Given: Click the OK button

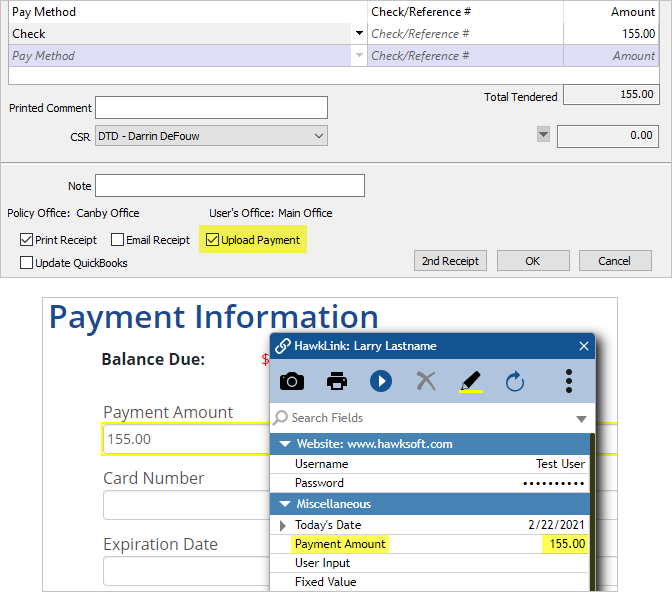Looking at the screenshot, I should [x=533, y=261].
